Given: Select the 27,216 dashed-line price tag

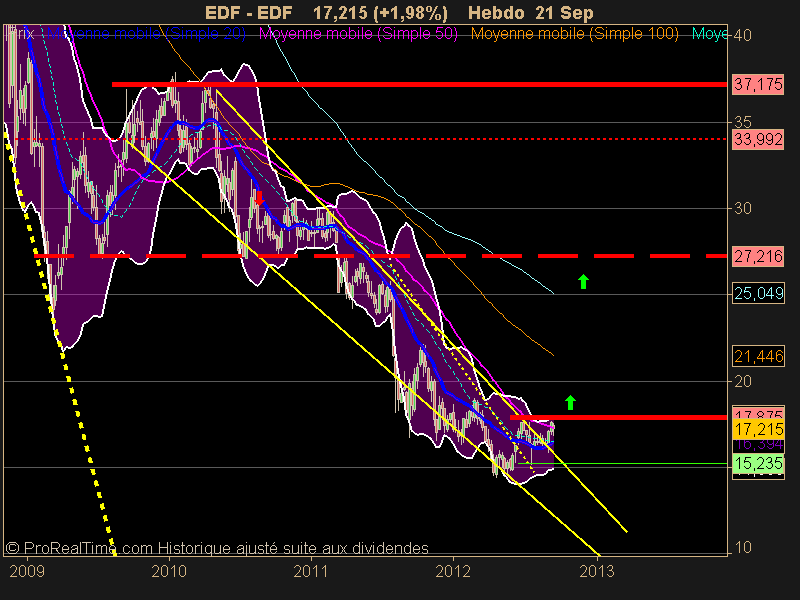Looking at the screenshot, I should [758, 256].
